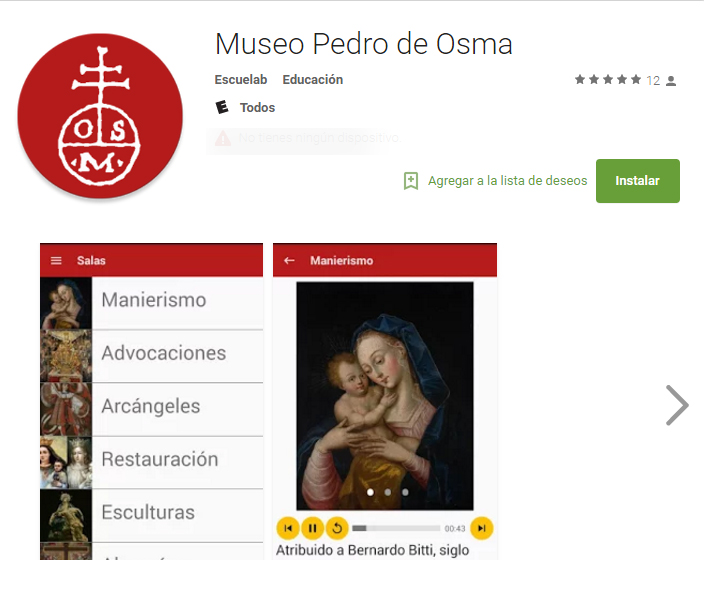Pause the audio with the pause button
The image size is (704, 604).
(312, 528)
